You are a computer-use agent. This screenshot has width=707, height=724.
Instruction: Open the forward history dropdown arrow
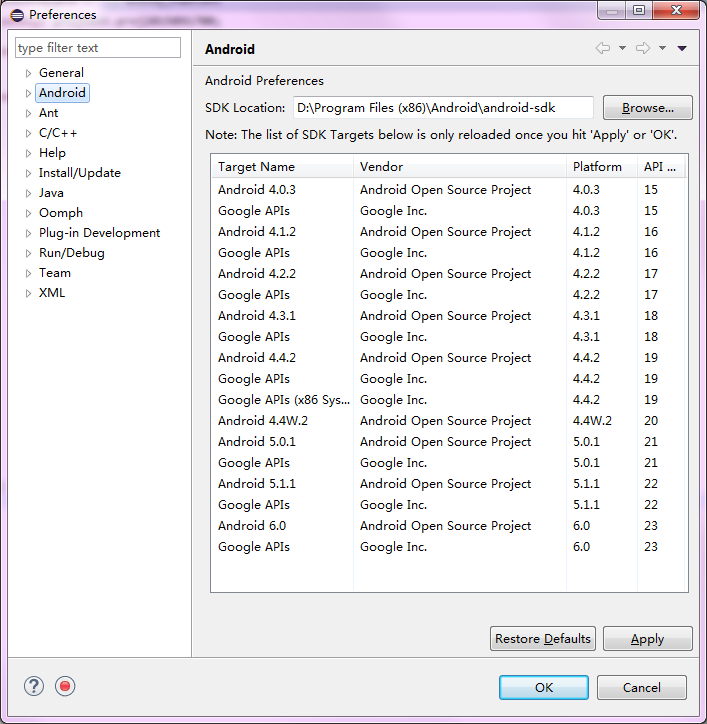pos(662,48)
